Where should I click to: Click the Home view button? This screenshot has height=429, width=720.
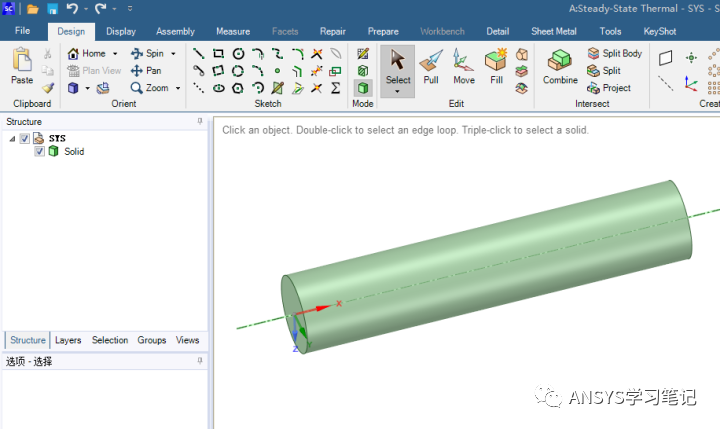click(87, 54)
